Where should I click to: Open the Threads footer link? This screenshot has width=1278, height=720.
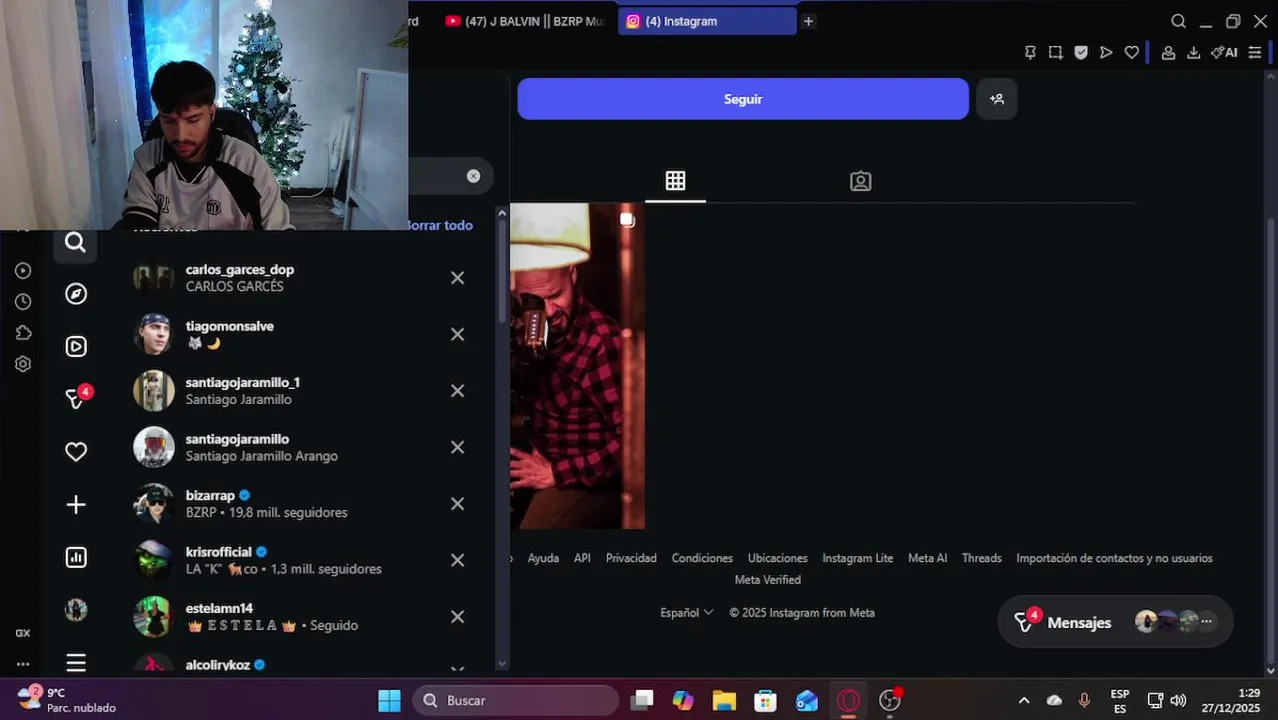[981, 558]
